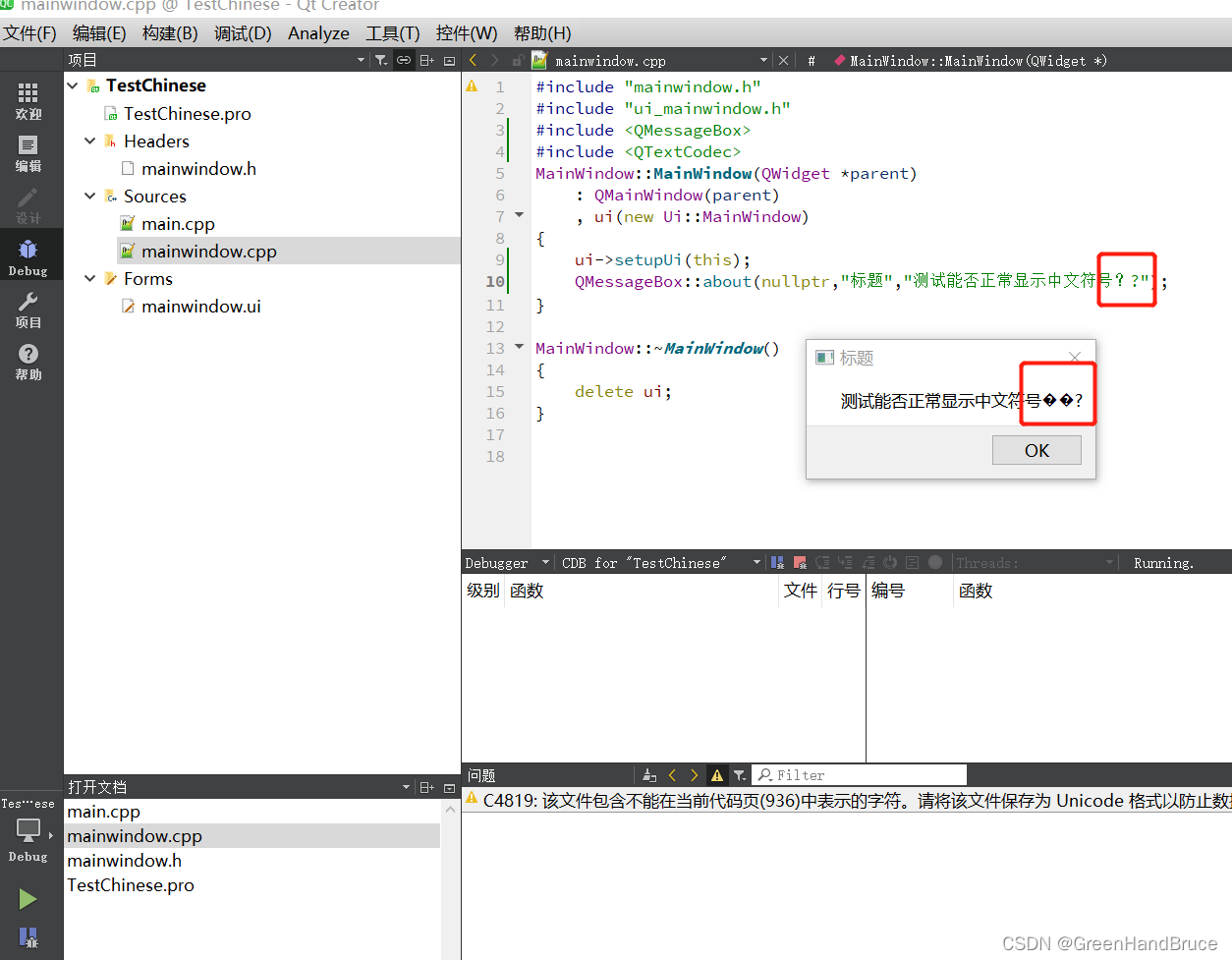Close the Projects side panel

pos(450,60)
